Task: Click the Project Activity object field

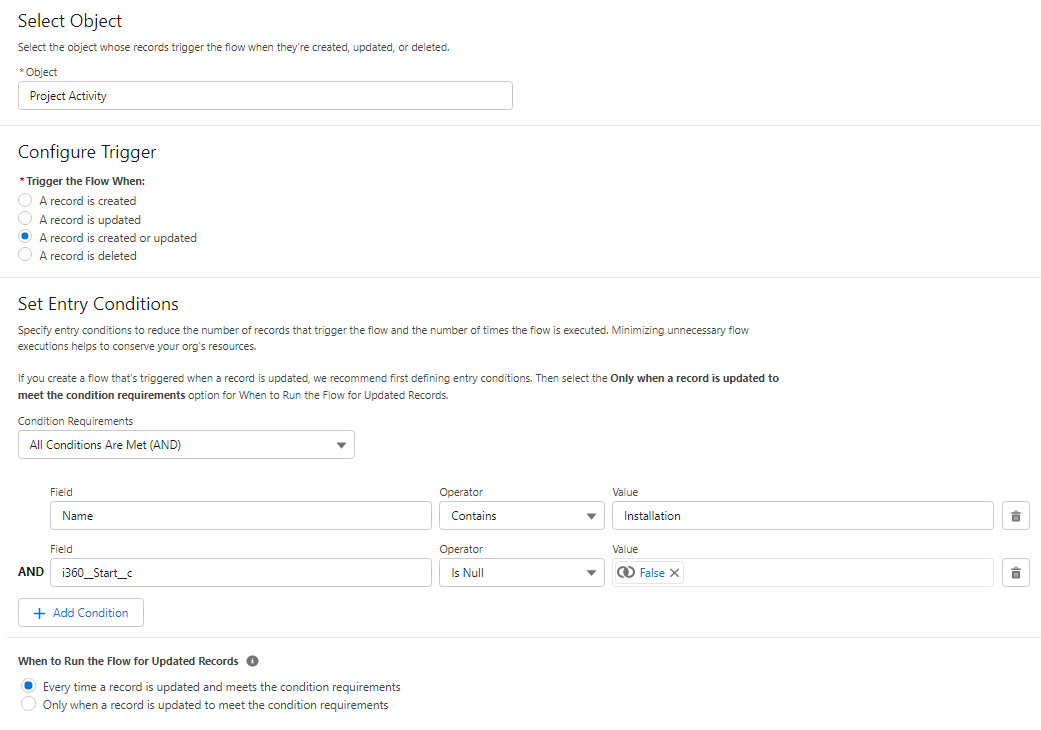Action: point(265,96)
